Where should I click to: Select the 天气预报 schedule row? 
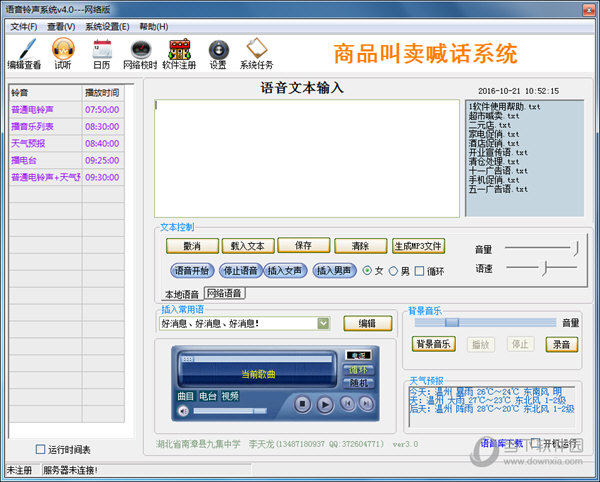67,143
